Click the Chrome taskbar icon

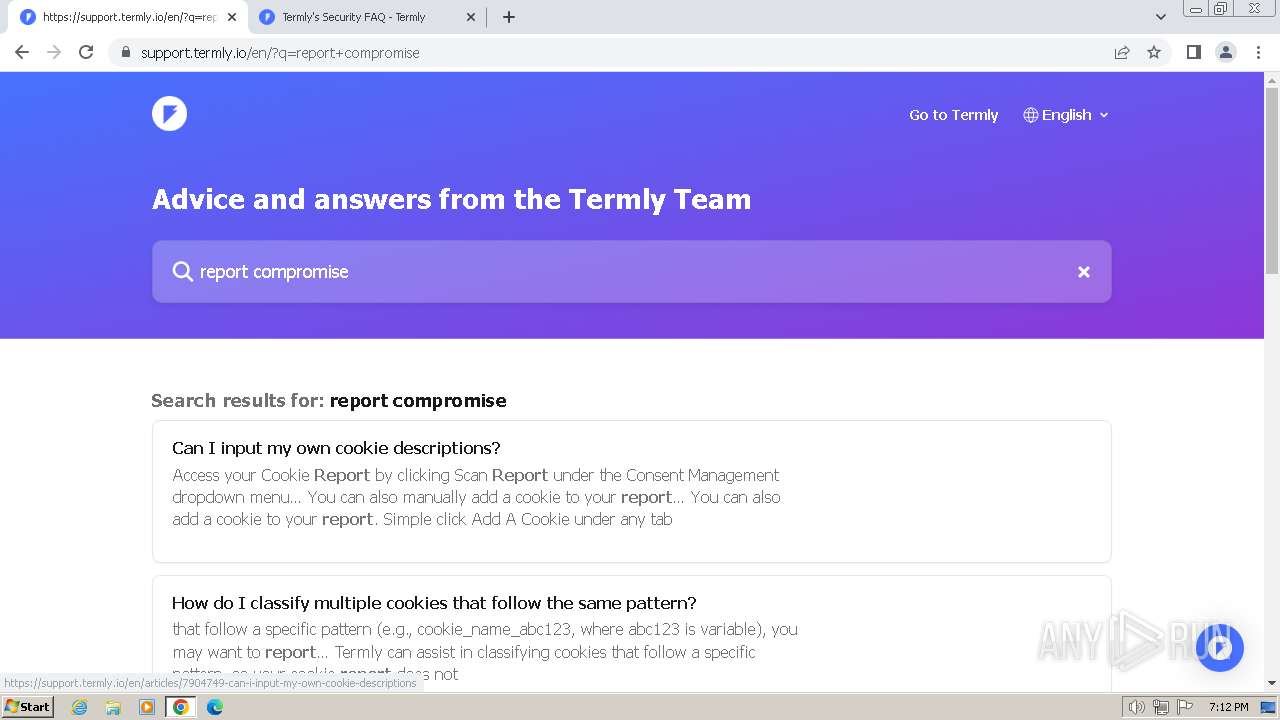[181, 707]
